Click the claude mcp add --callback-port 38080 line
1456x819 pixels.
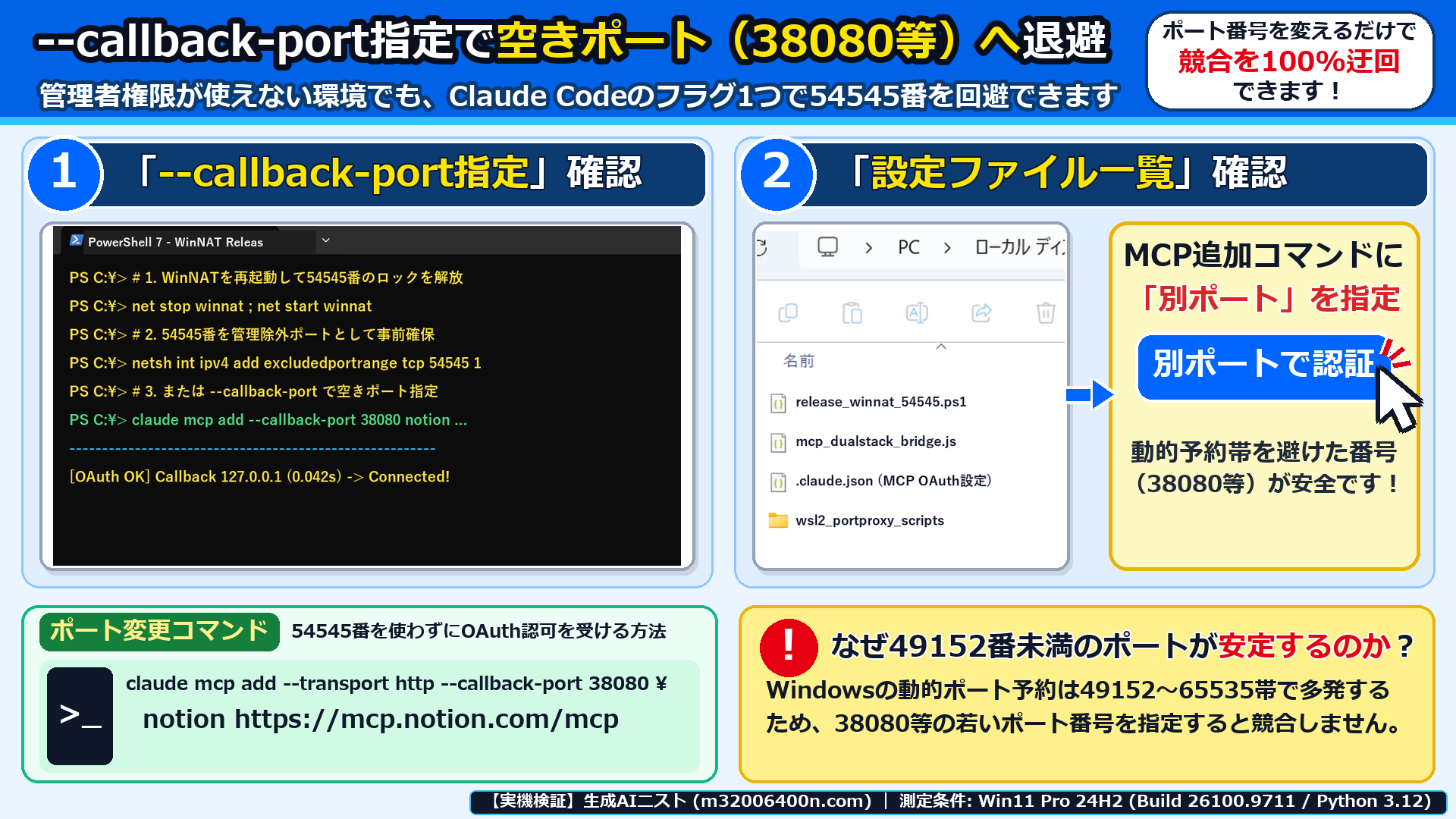pos(268,420)
